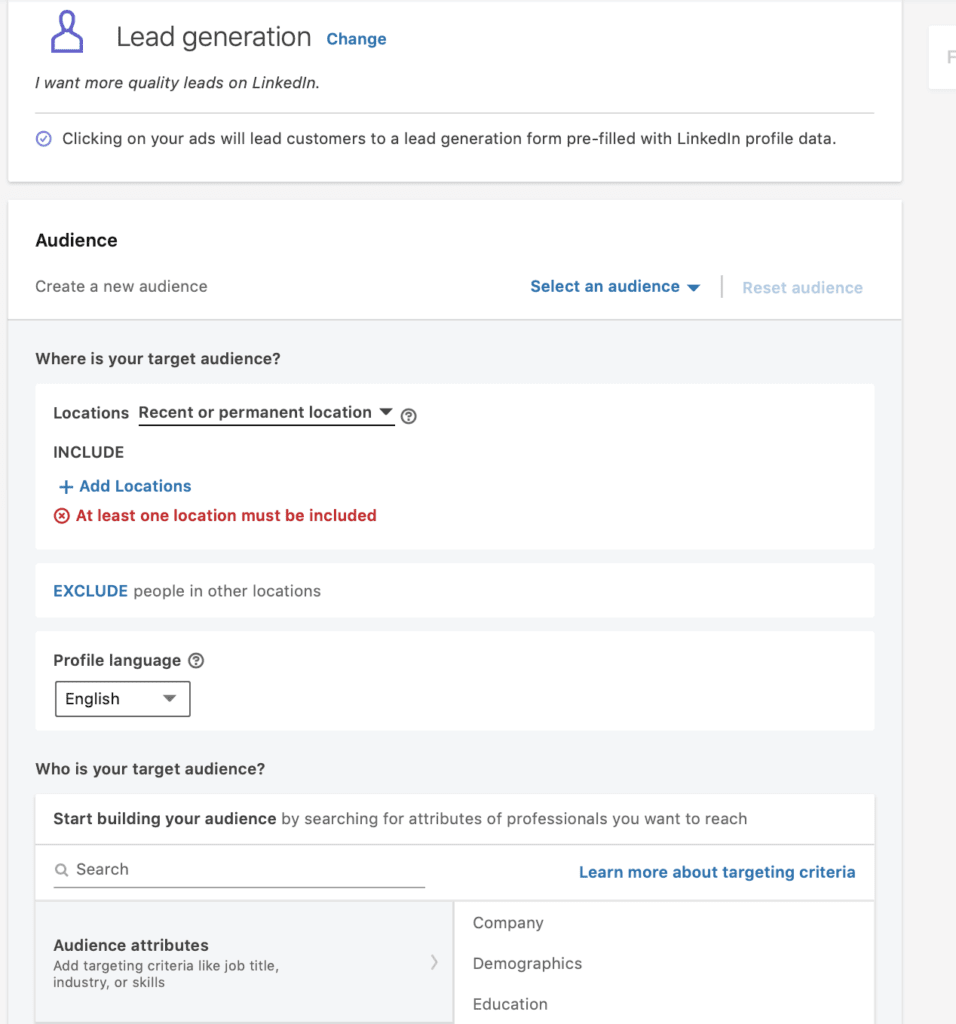The width and height of the screenshot is (956, 1024).
Task: Click the blue checkmark circle beside ads description
Action: [x=43, y=138]
